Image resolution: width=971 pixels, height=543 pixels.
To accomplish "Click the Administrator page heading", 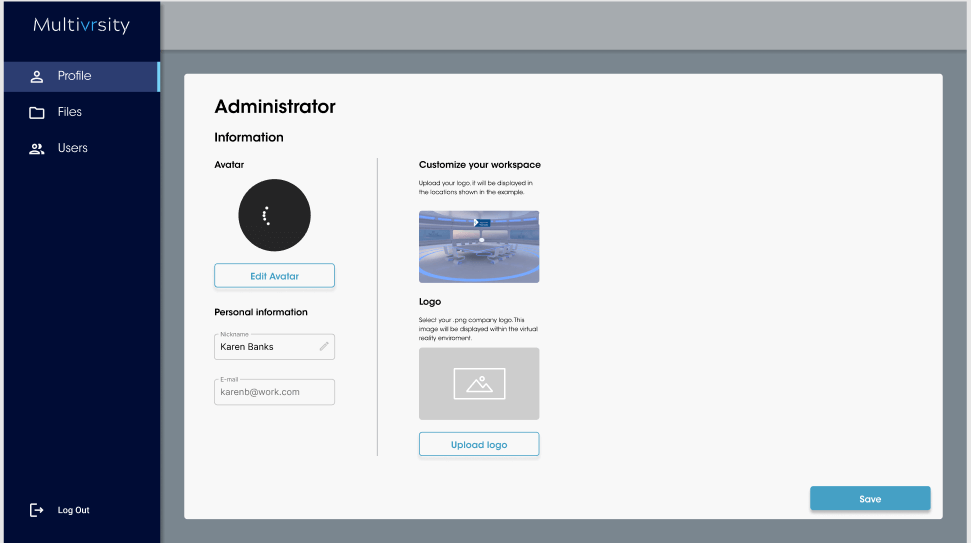I will [x=275, y=107].
